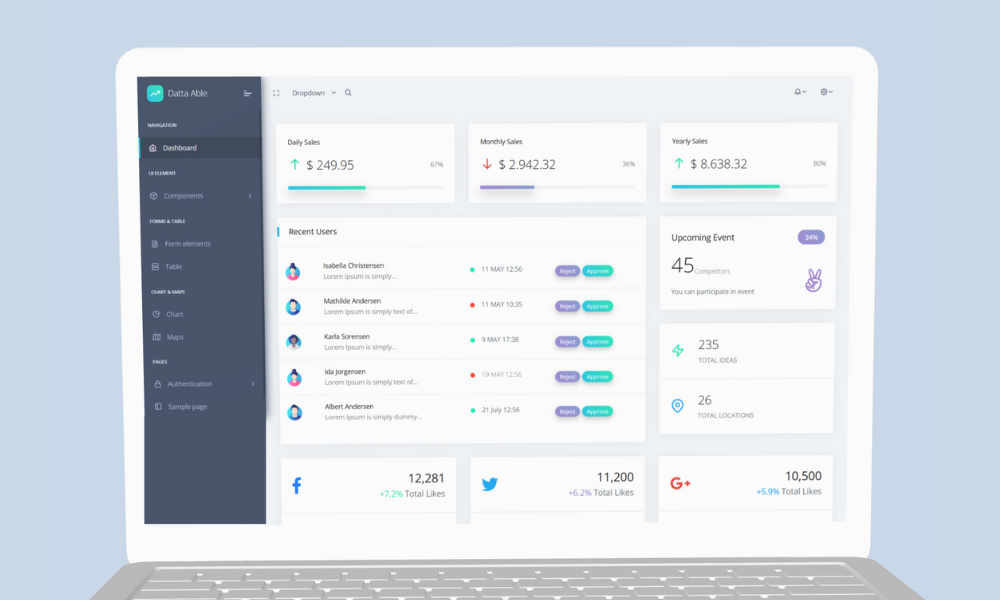Select Dashboard in the navigation
The width and height of the screenshot is (1000, 600).
[180, 148]
